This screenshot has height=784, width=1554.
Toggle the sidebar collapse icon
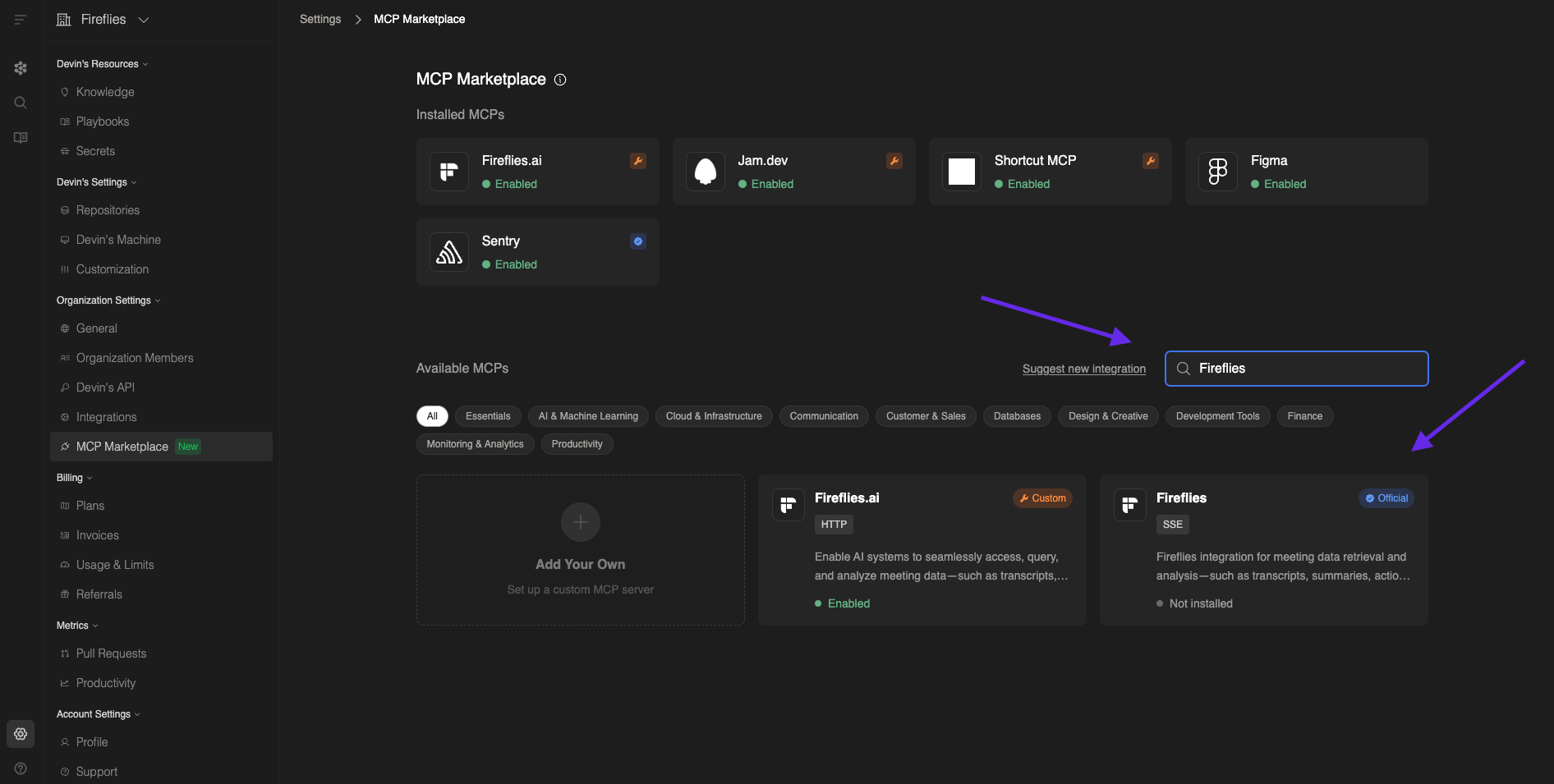[x=21, y=20]
